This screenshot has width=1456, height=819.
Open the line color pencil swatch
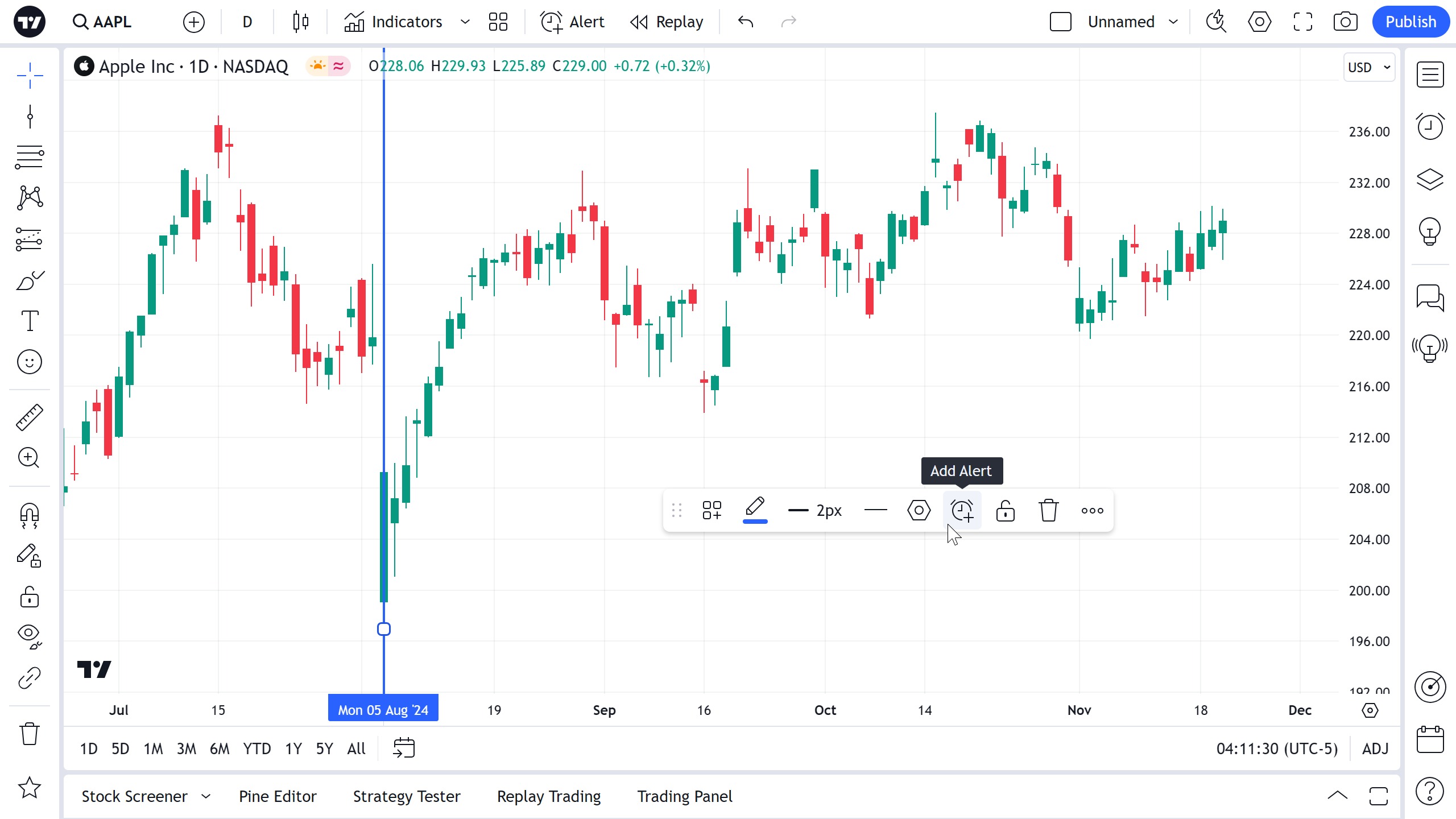pyautogui.click(x=755, y=509)
